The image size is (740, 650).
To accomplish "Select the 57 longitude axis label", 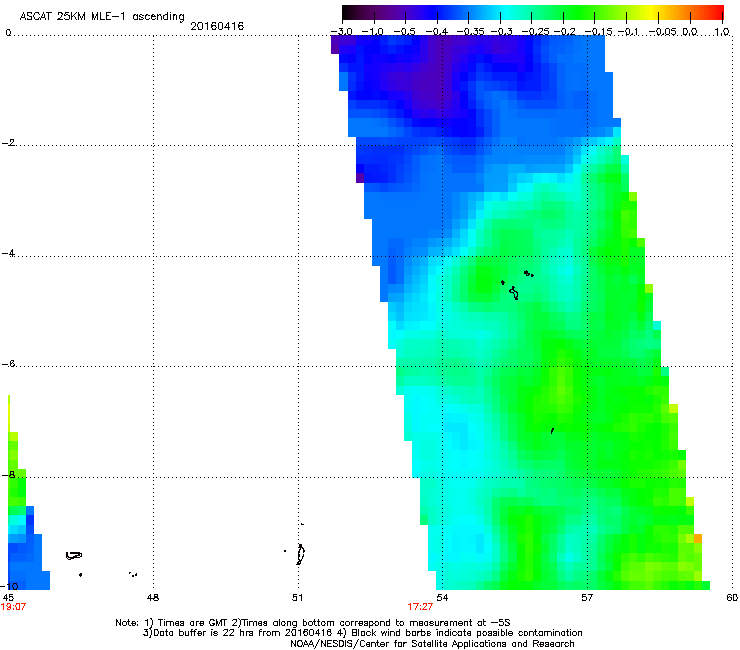I will pos(587,598).
